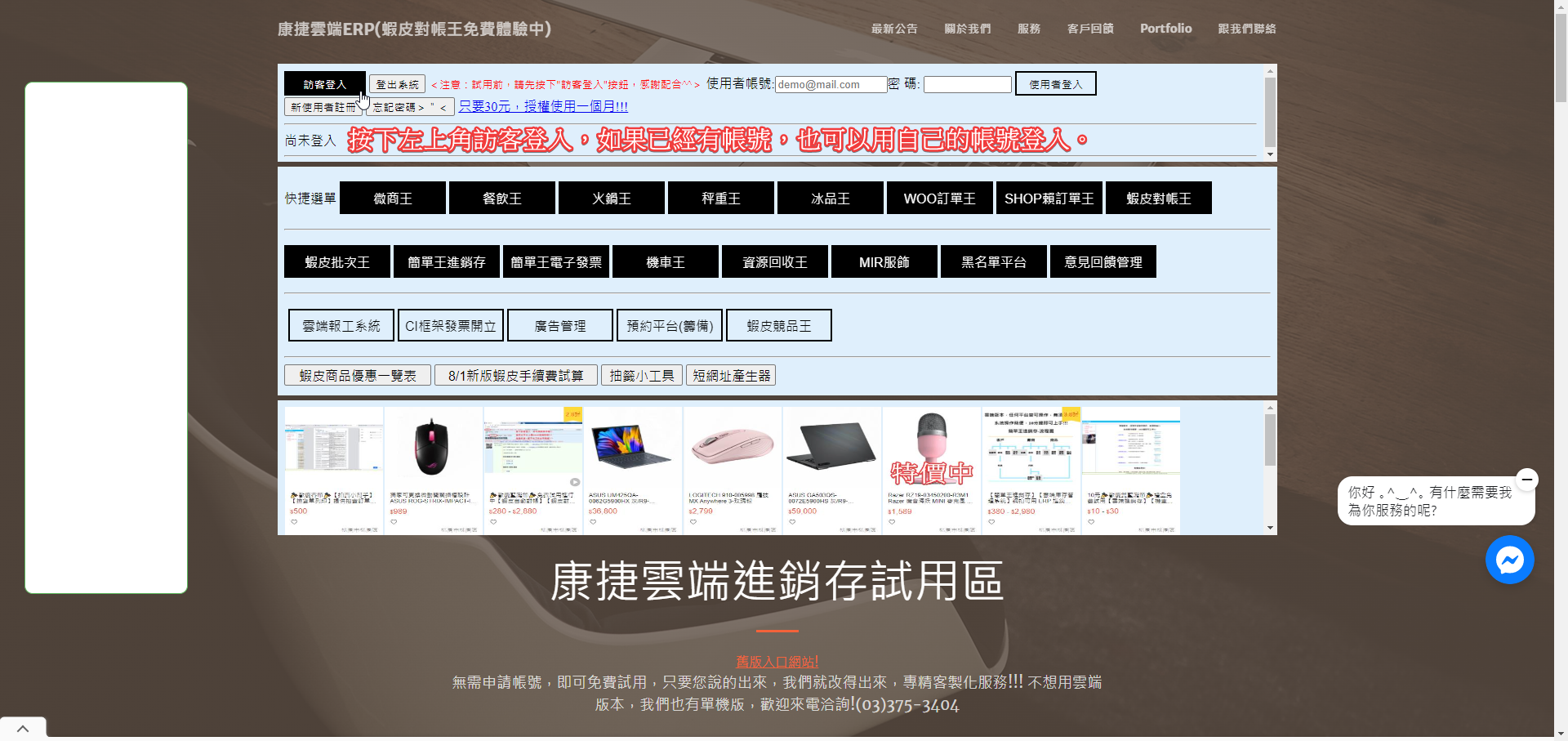1568x741 pixels.
Task: Click the 使用者登入 button
Action: pyautogui.click(x=1055, y=84)
